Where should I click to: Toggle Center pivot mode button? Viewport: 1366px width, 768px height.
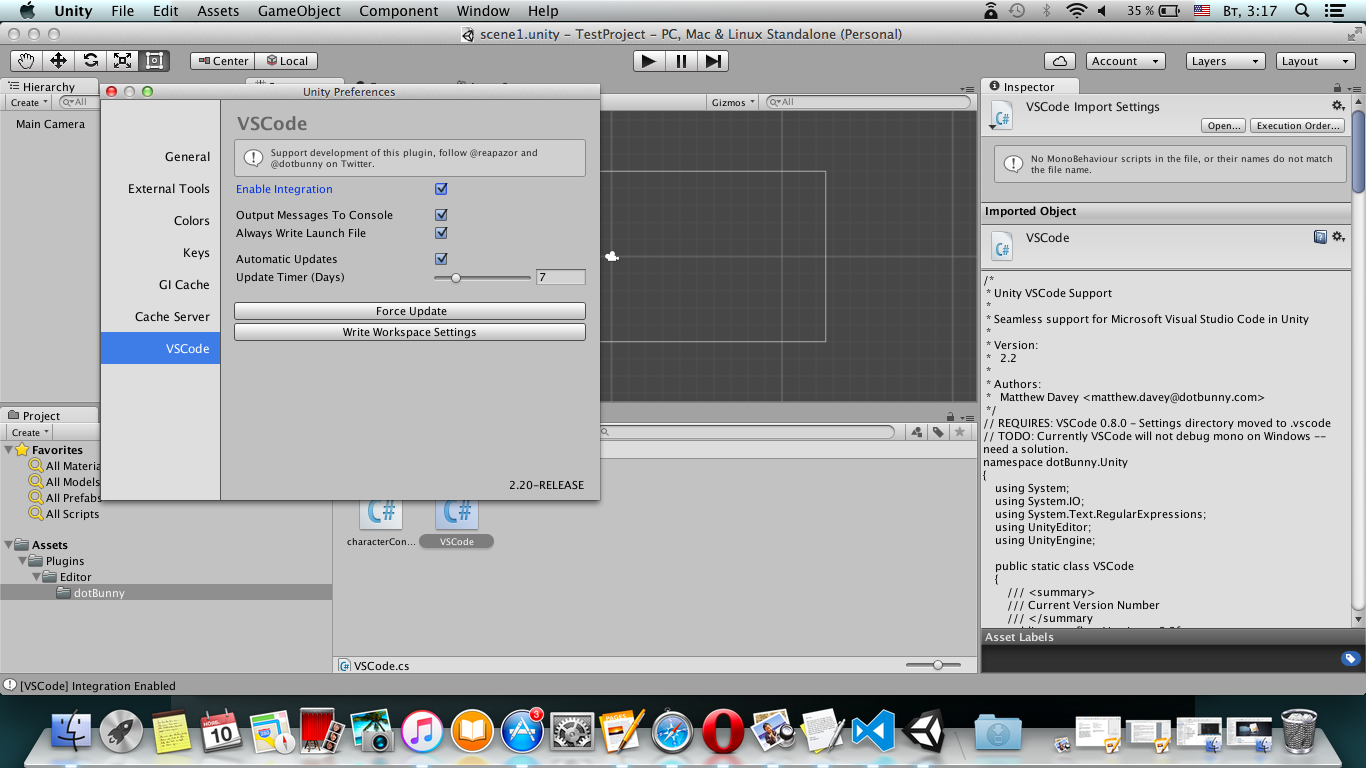tap(223, 61)
